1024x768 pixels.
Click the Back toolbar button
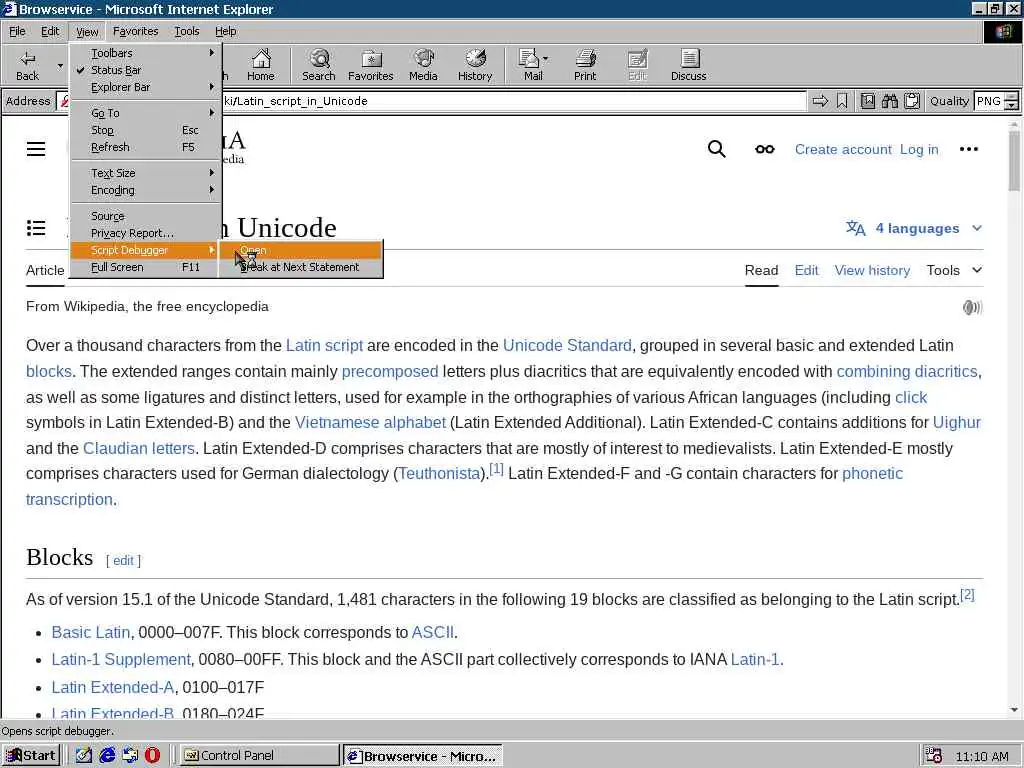27,65
